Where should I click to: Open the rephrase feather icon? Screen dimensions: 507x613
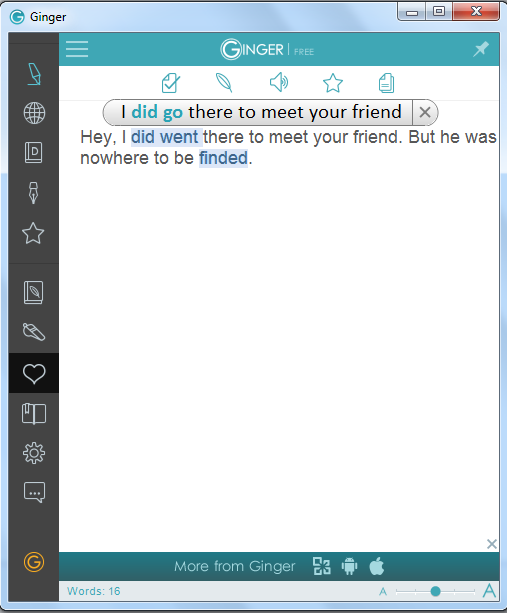tap(224, 83)
